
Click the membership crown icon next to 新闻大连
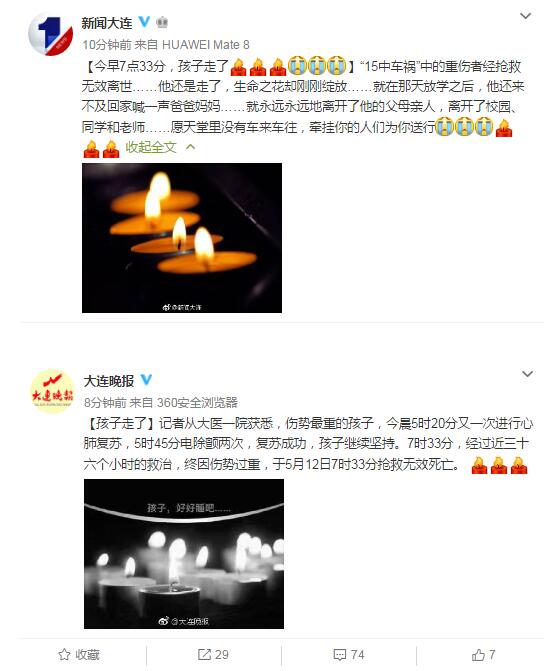coord(162,22)
